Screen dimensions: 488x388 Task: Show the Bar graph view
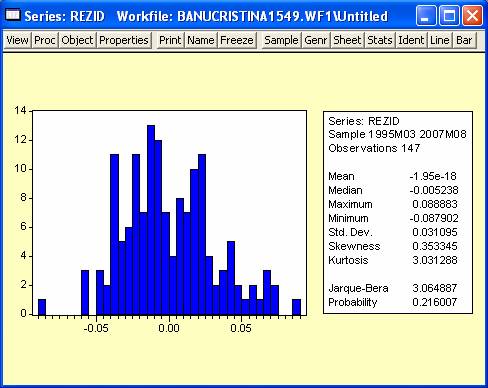pos(464,40)
